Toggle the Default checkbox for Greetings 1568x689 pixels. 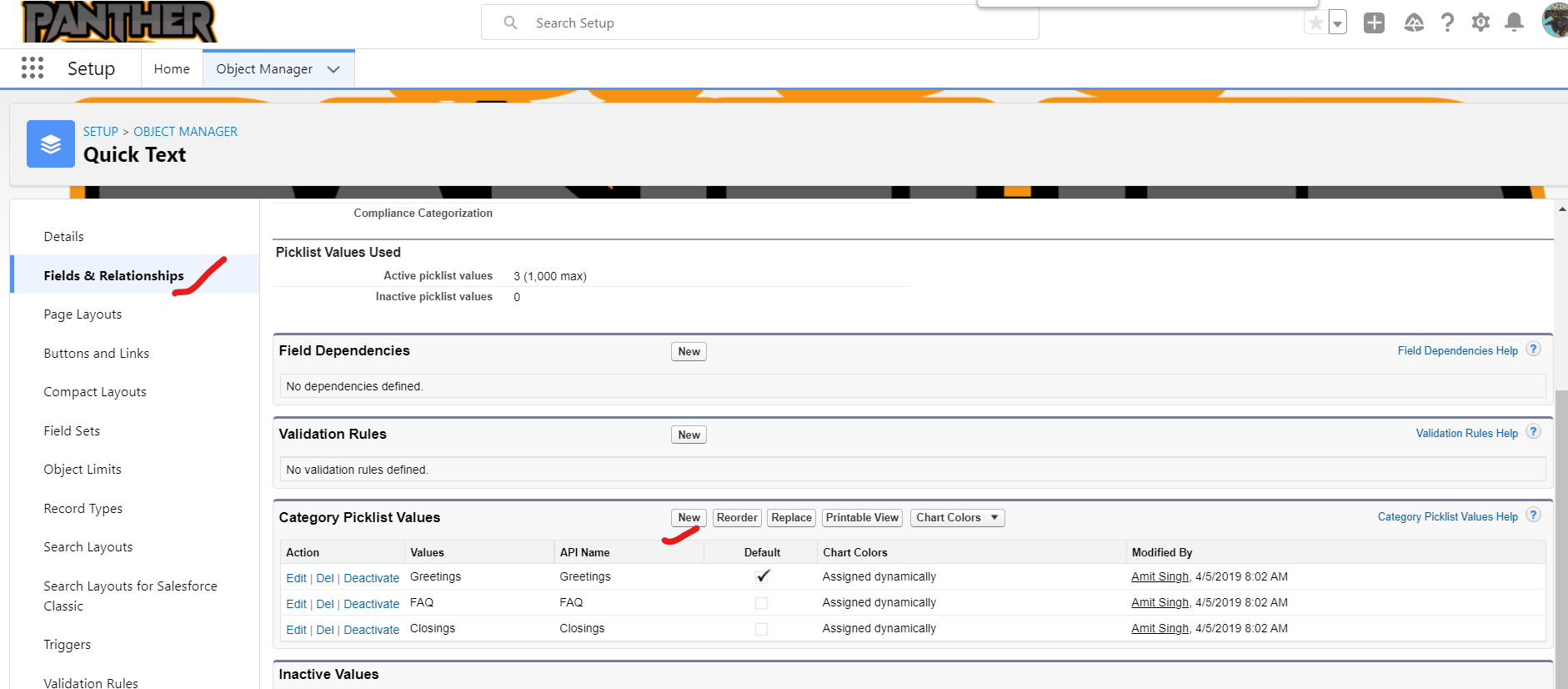(x=762, y=576)
